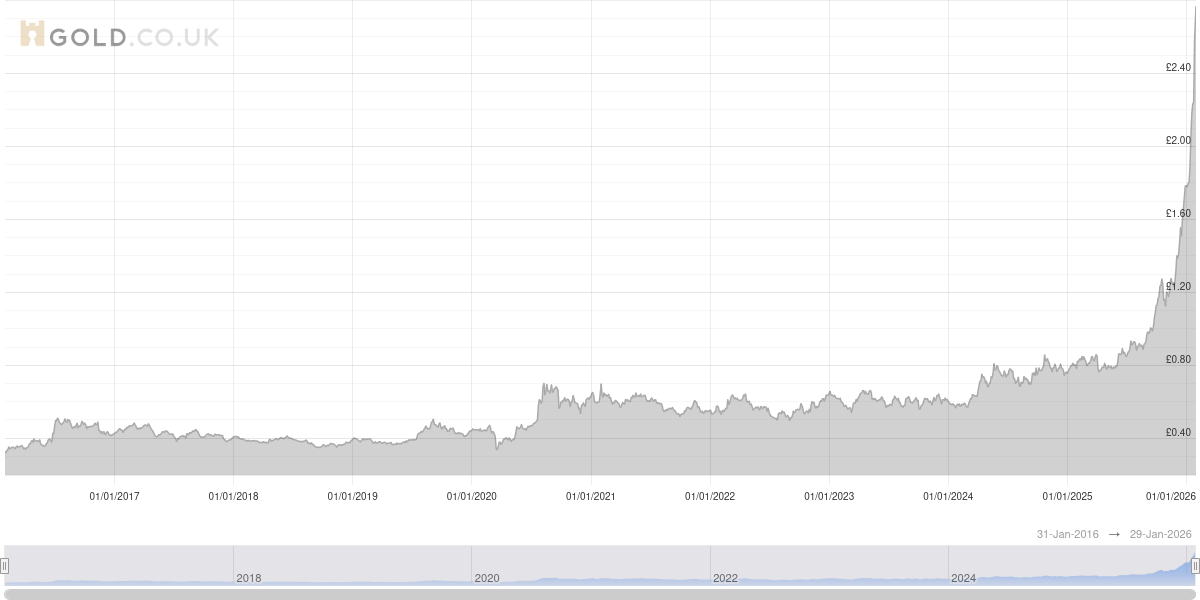Jump to 2018 in the navigator strip
This screenshot has height=600, width=1200.
click(x=248, y=578)
